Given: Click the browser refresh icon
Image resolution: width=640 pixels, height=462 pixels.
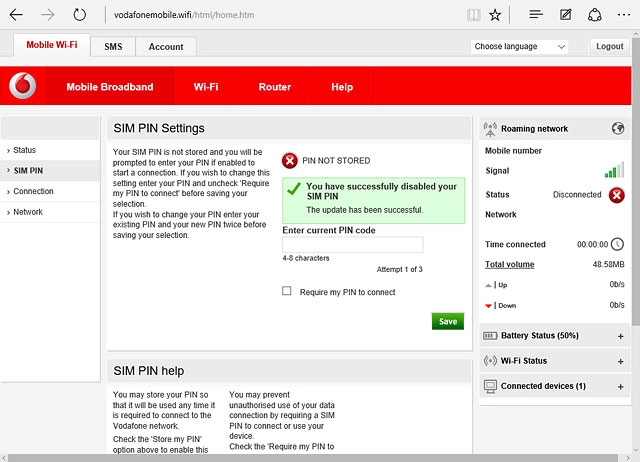Looking at the screenshot, I should click(x=80, y=15).
